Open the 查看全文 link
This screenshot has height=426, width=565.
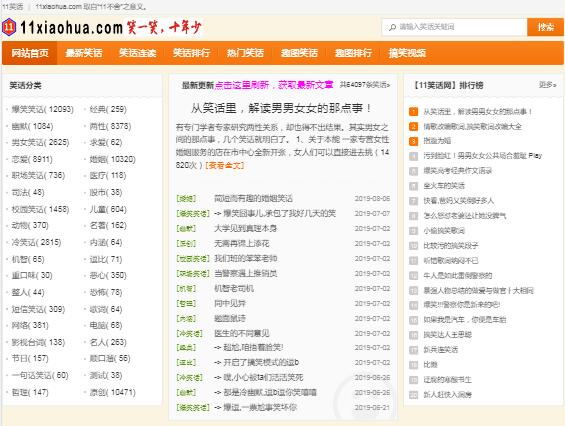[224, 165]
